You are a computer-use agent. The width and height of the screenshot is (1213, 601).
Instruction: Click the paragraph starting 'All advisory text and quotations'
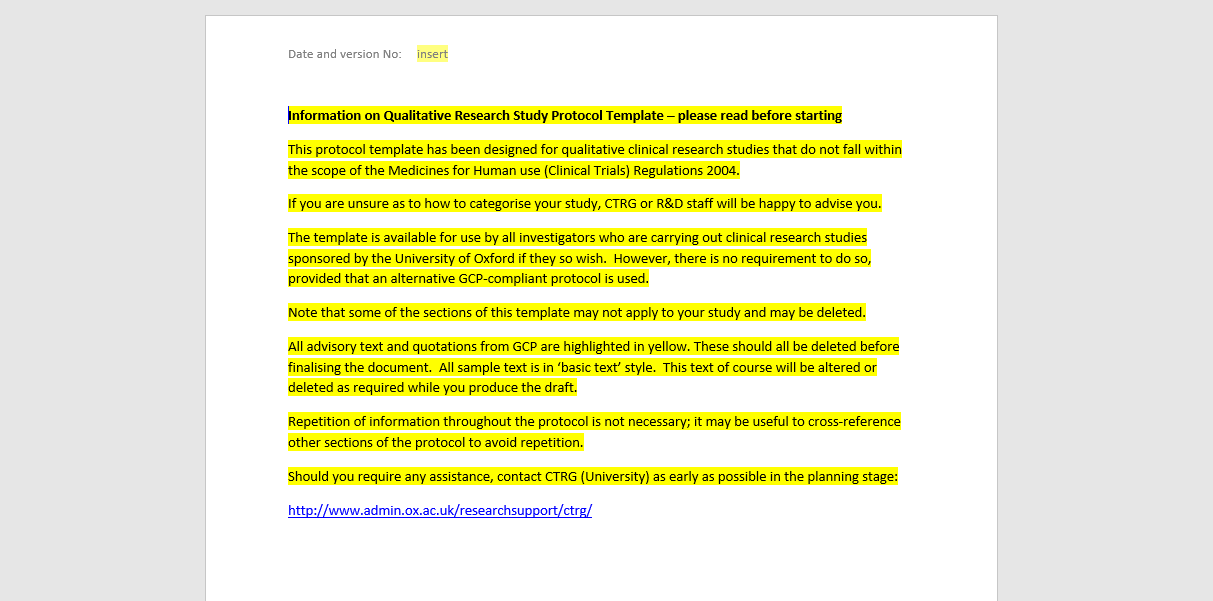click(594, 367)
